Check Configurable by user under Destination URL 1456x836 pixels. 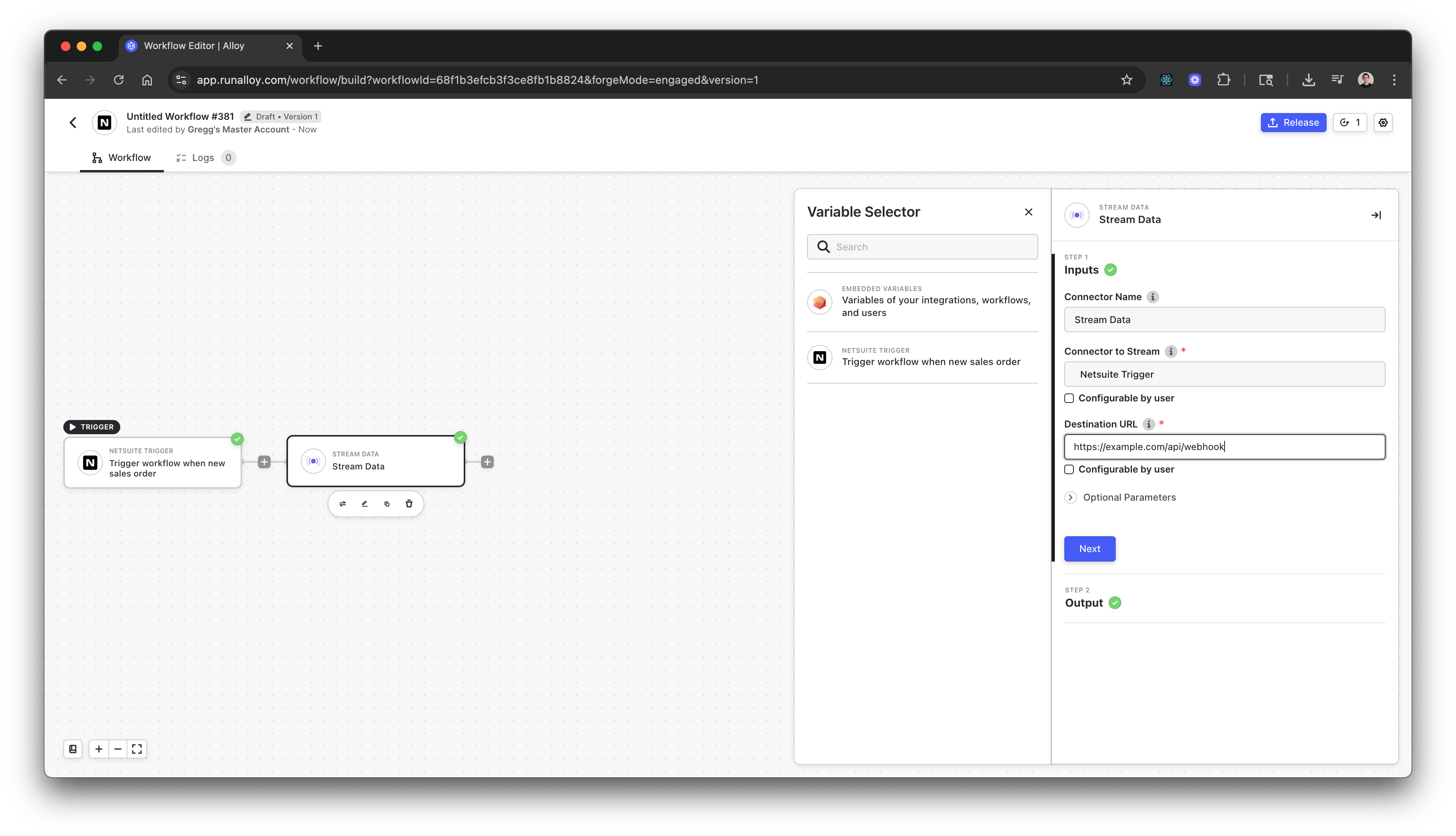[1069, 469]
